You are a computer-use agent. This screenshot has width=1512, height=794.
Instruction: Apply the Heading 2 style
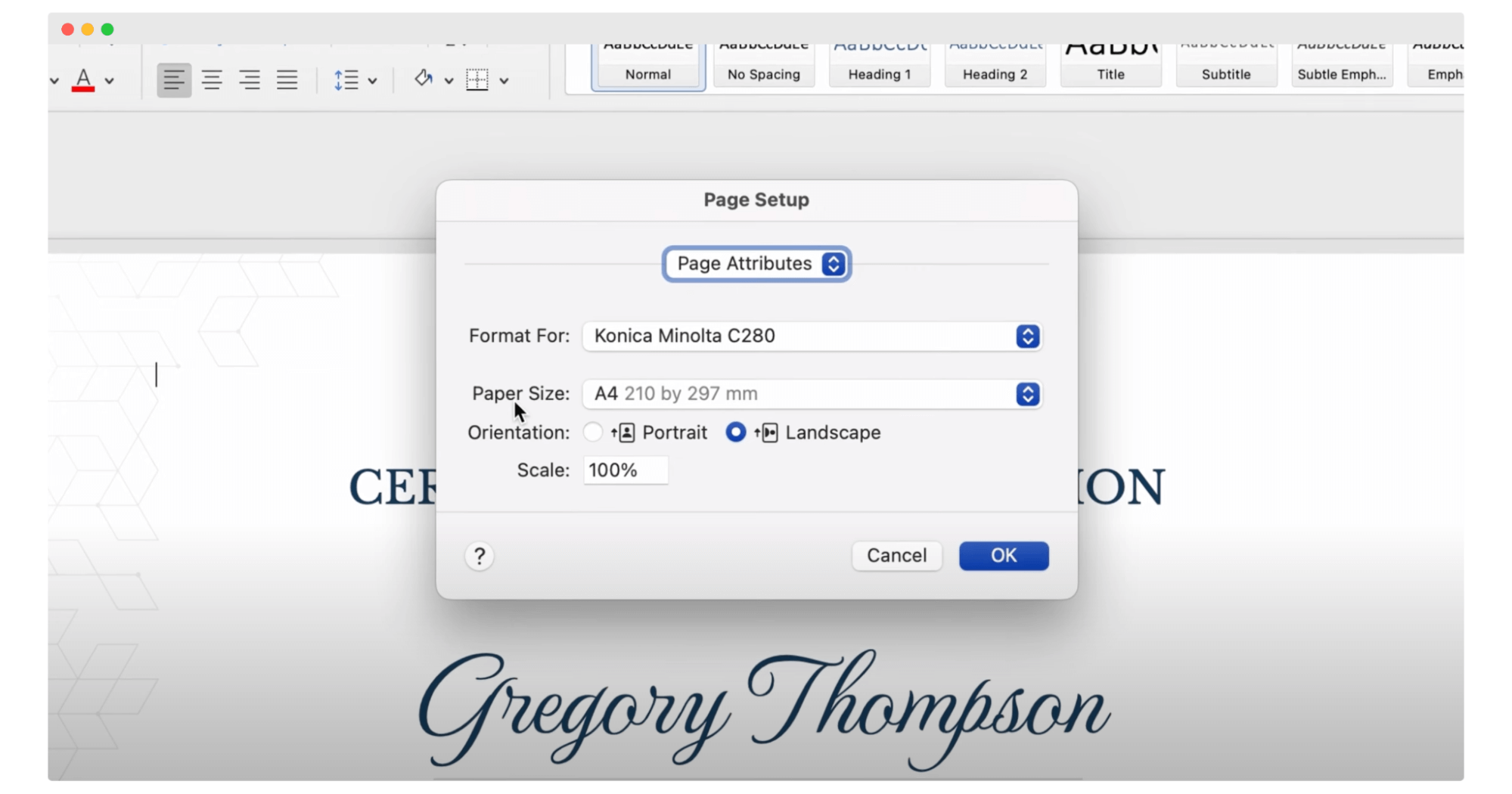pyautogui.click(x=995, y=66)
